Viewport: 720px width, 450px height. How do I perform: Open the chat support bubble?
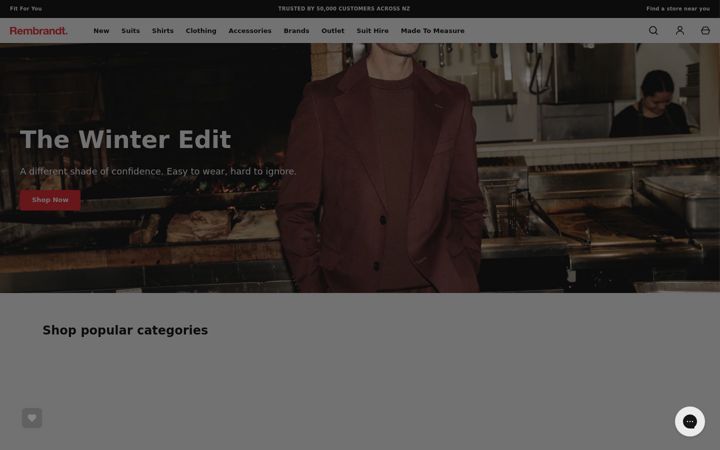tap(690, 421)
